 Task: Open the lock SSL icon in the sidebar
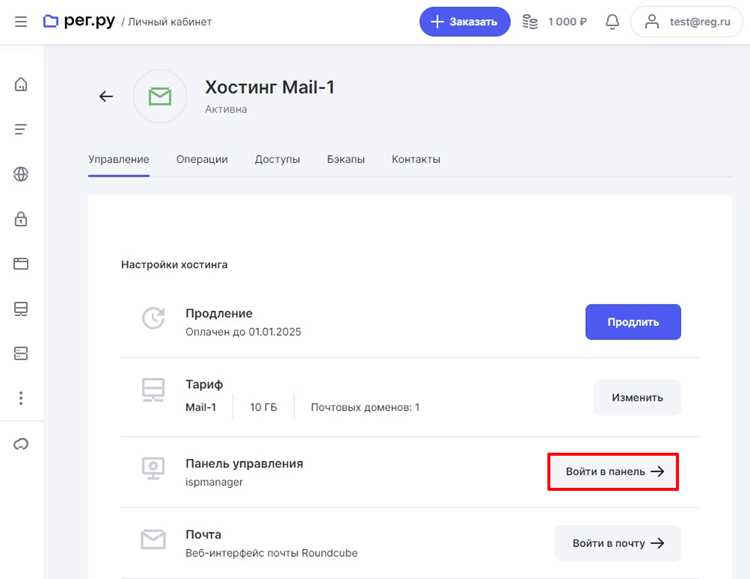(21, 219)
